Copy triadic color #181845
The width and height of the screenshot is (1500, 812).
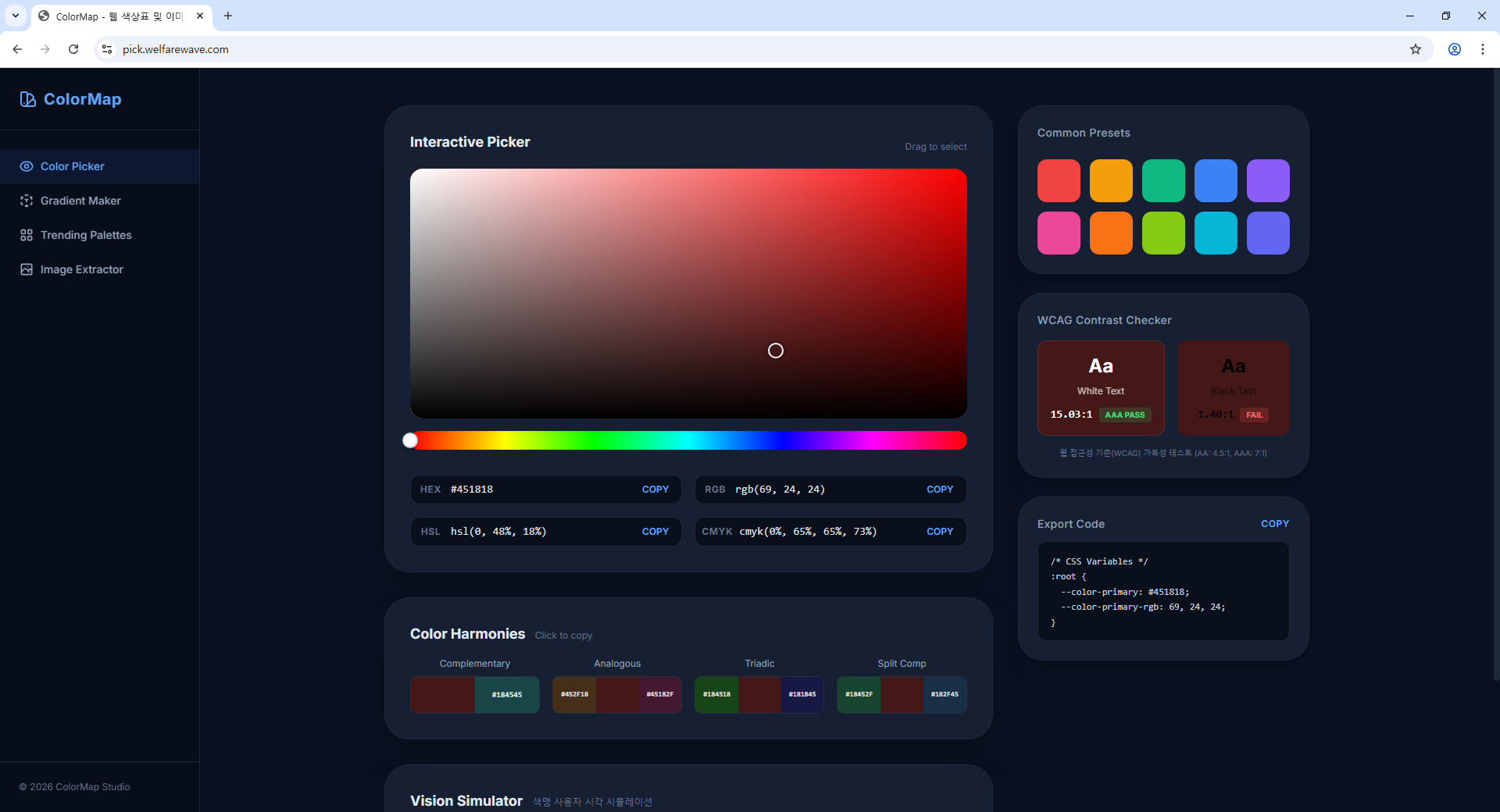(802, 695)
